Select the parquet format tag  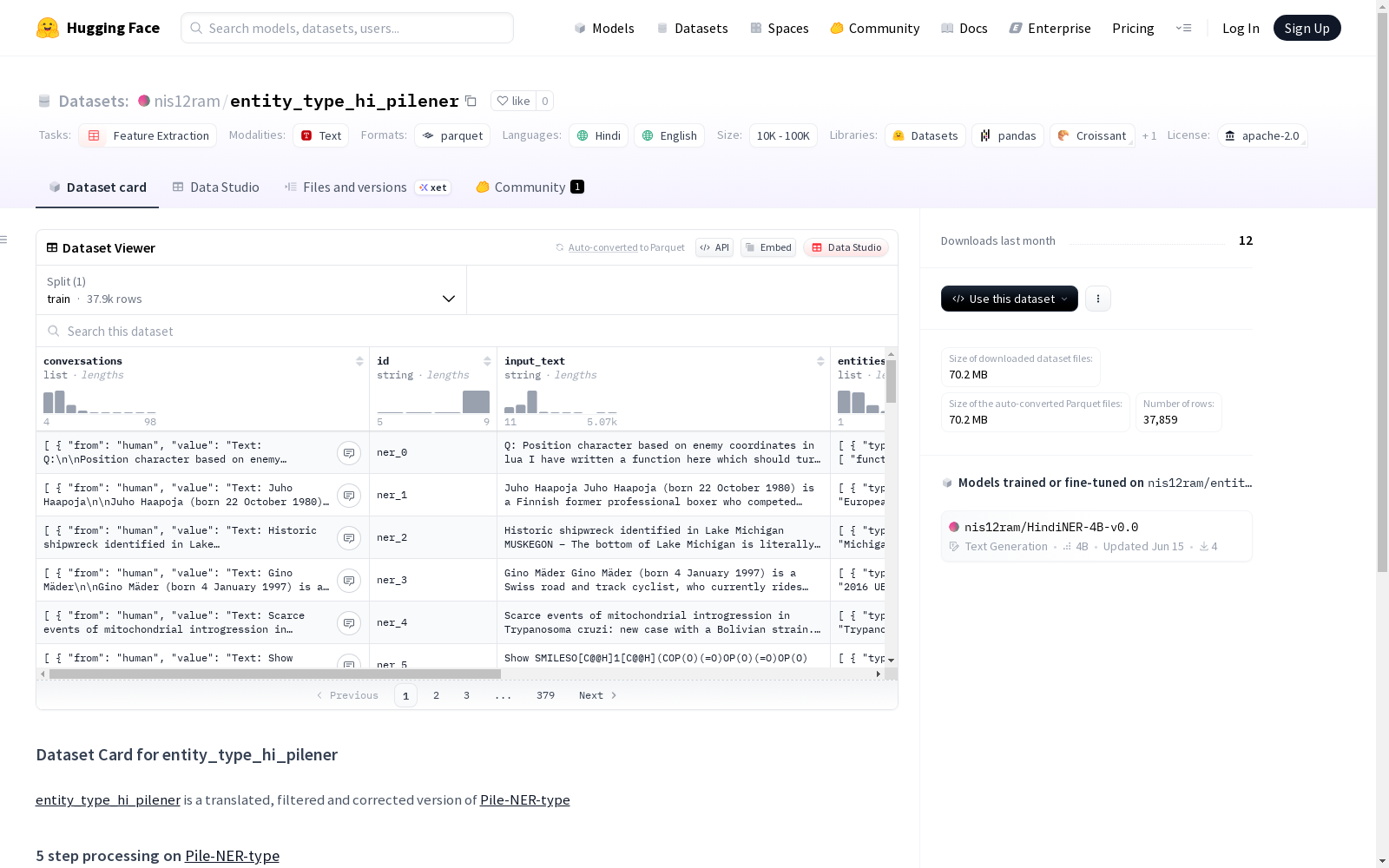452,135
